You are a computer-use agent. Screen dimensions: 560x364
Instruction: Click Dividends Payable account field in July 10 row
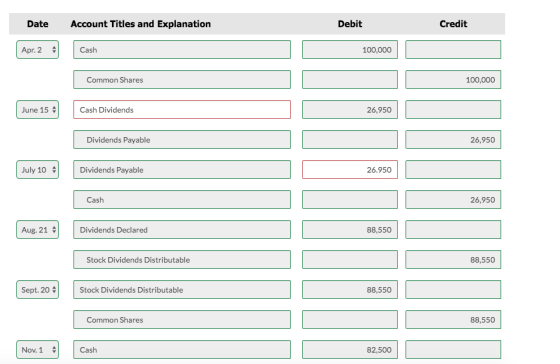point(182,170)
